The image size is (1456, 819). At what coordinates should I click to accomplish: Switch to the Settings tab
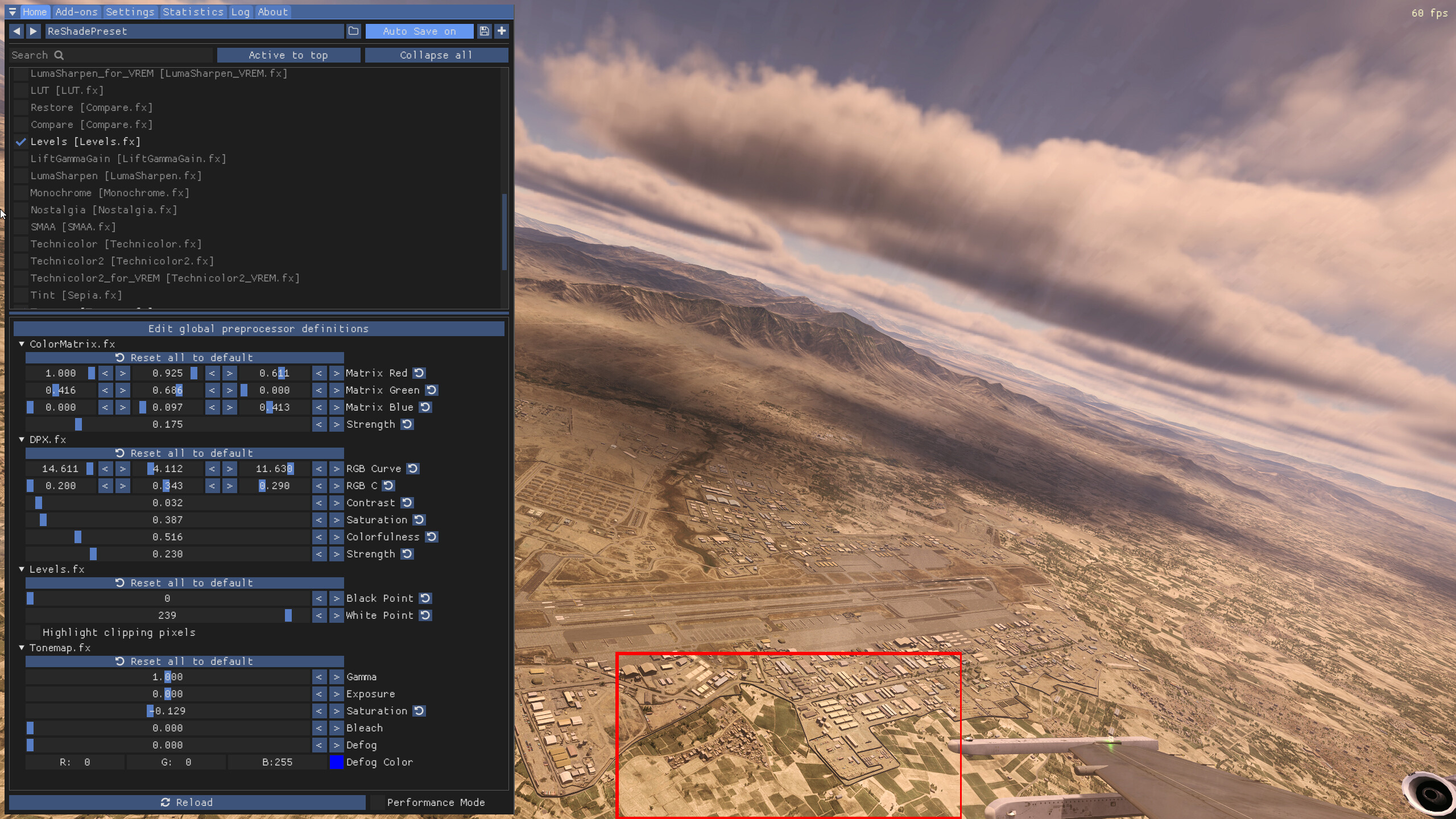130,12
